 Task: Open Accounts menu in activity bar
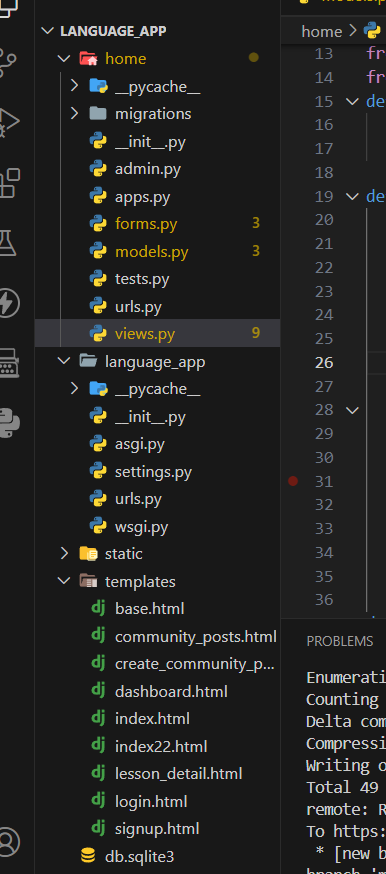tap(8, 841)
